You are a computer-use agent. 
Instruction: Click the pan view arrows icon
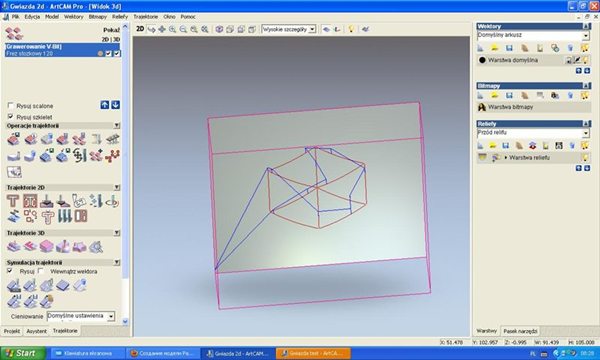162,29
